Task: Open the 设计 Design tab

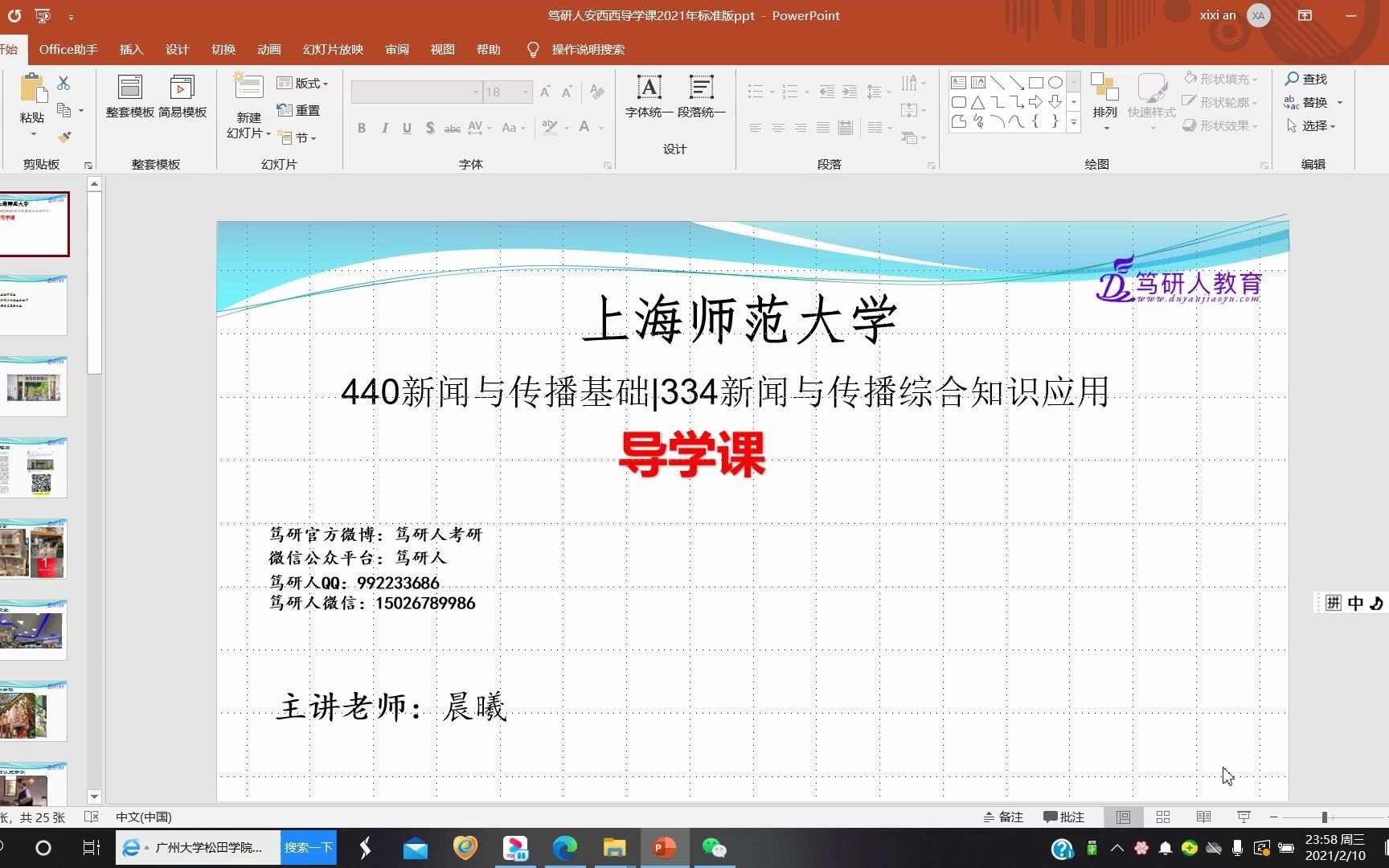Action: coord(177,49)
